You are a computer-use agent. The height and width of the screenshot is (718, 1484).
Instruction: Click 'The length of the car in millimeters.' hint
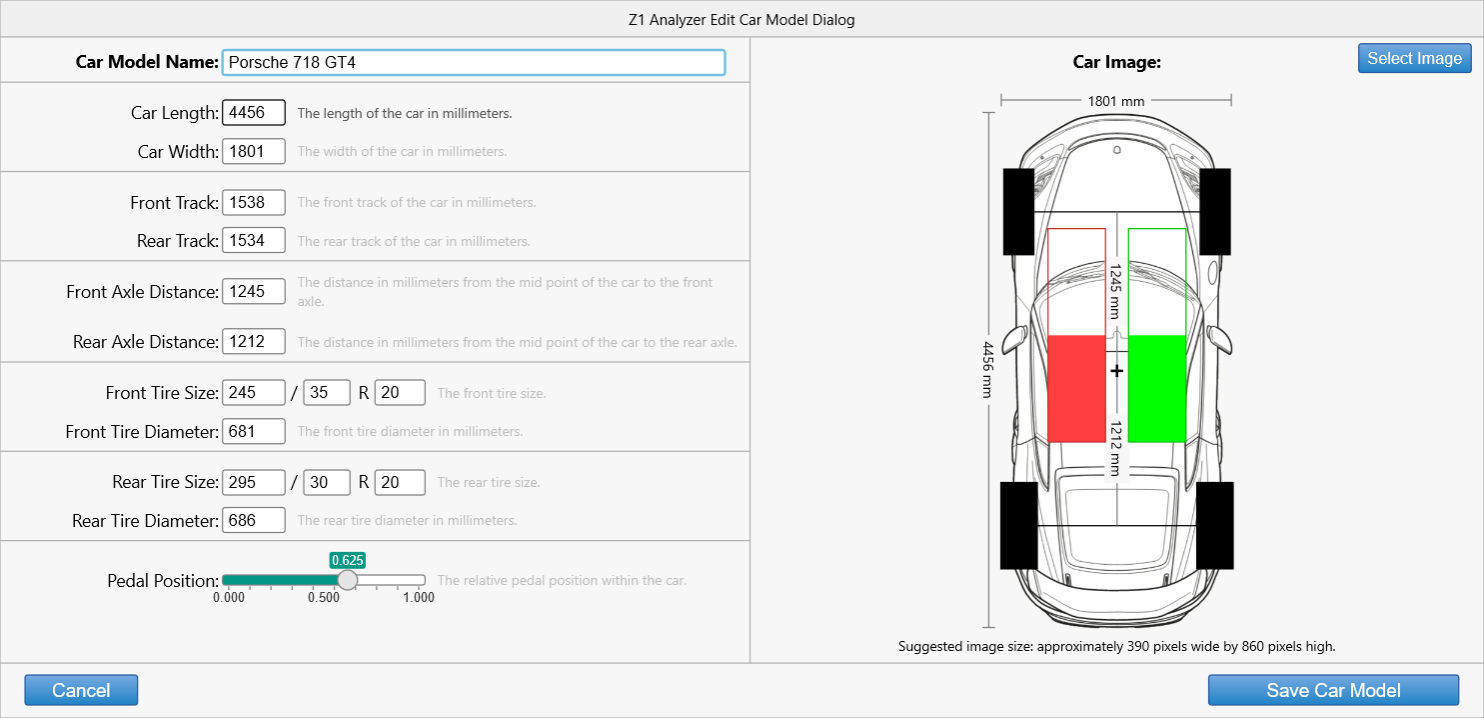coord(405,113)
